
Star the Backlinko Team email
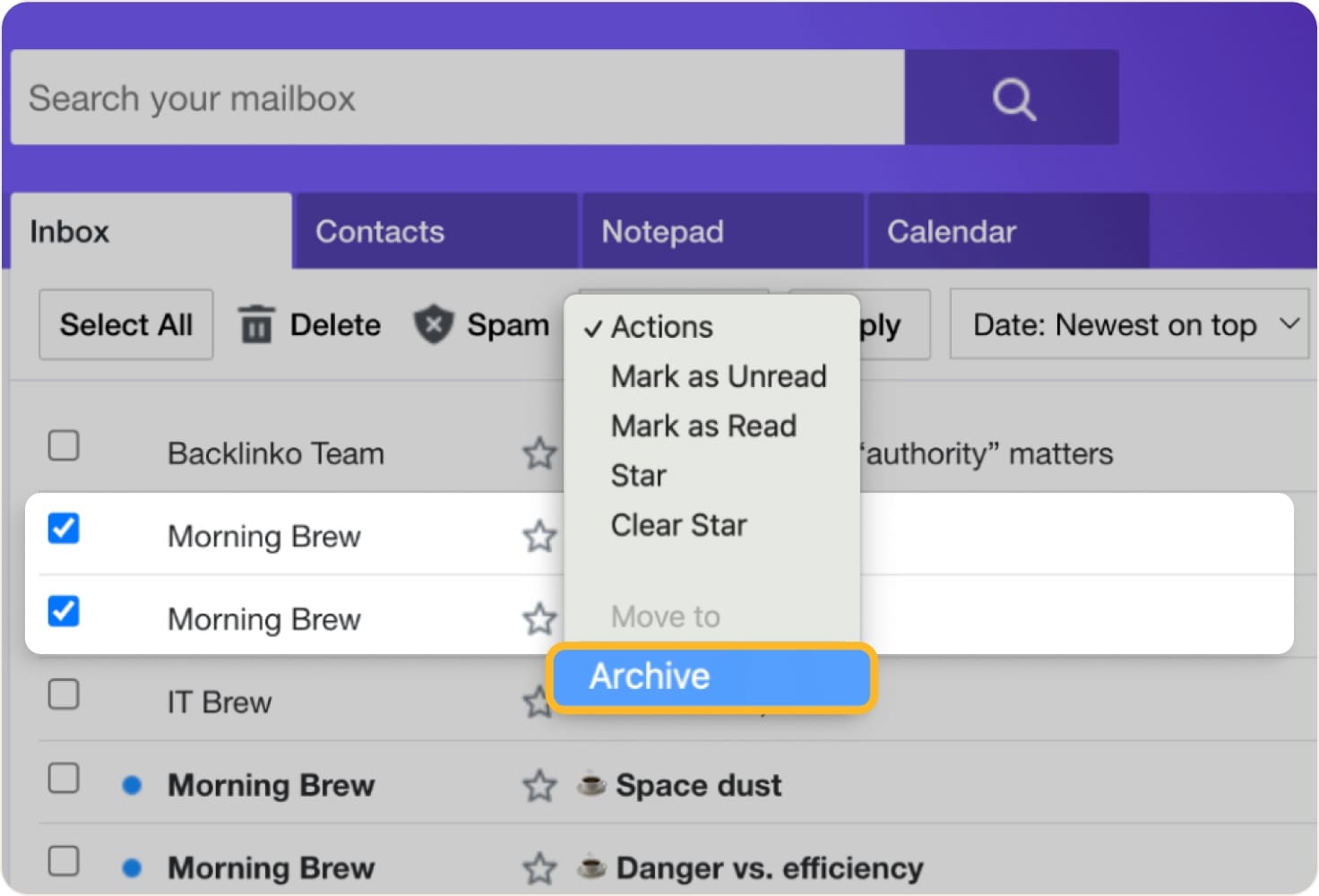pyautogui.click(x=539, y=453)
